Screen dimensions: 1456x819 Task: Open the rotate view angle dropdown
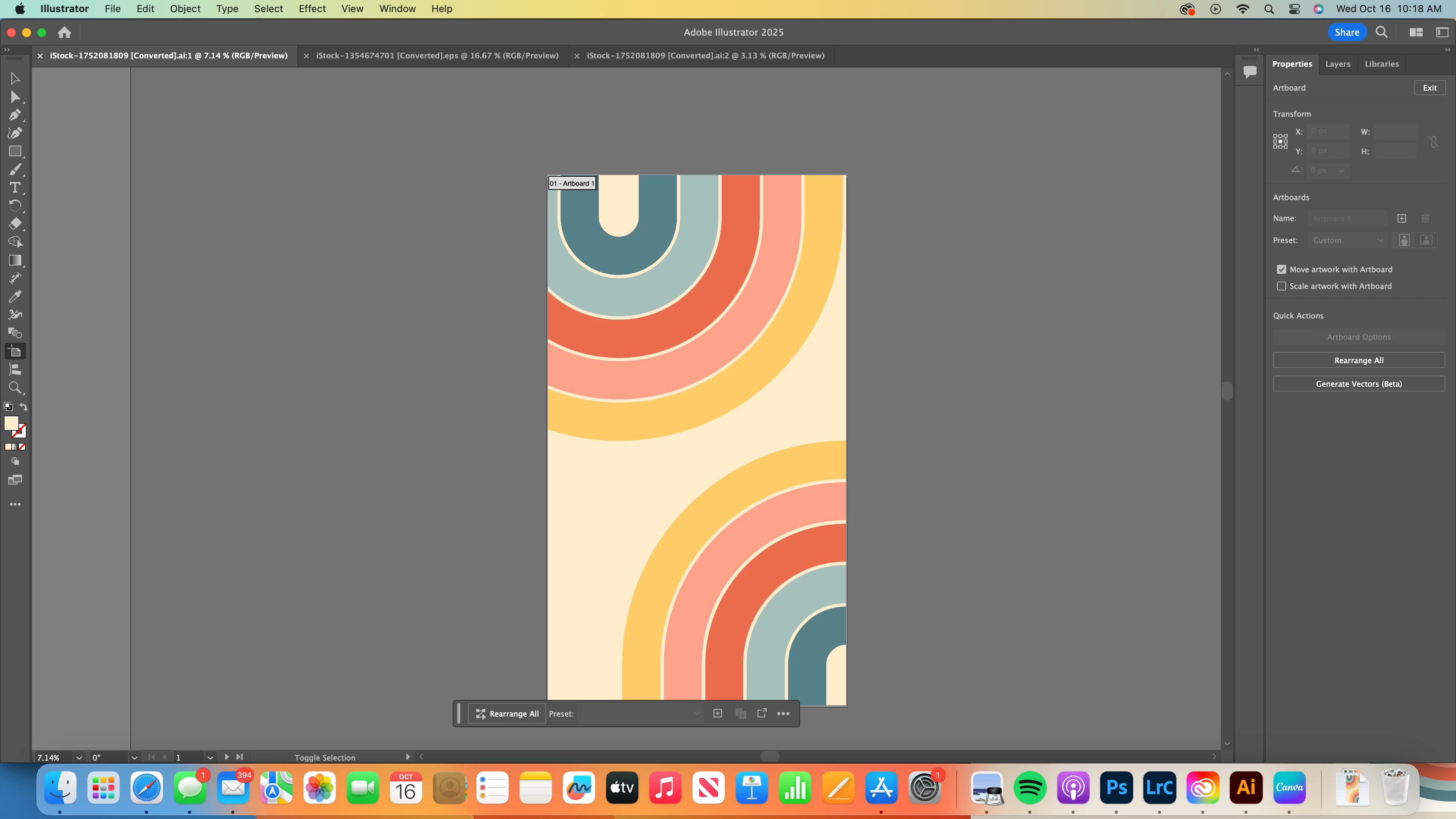(134, 758)
